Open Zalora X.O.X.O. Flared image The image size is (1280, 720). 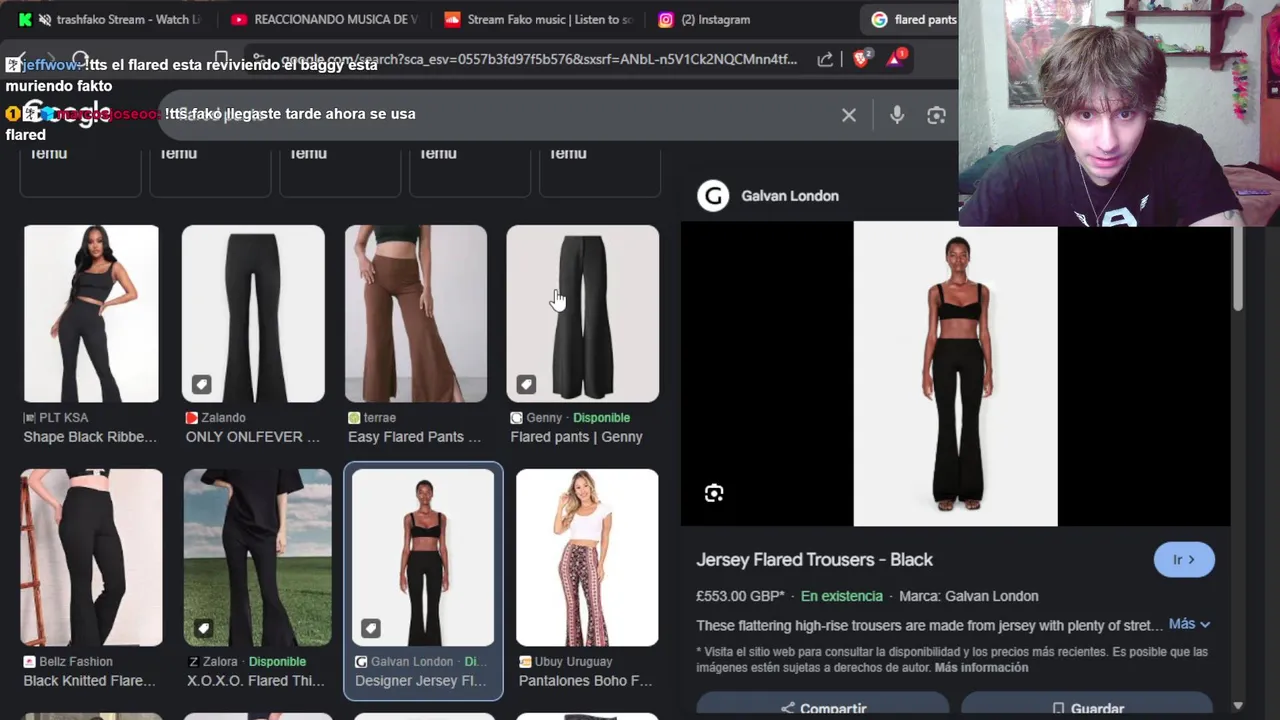tap(258, 558)
